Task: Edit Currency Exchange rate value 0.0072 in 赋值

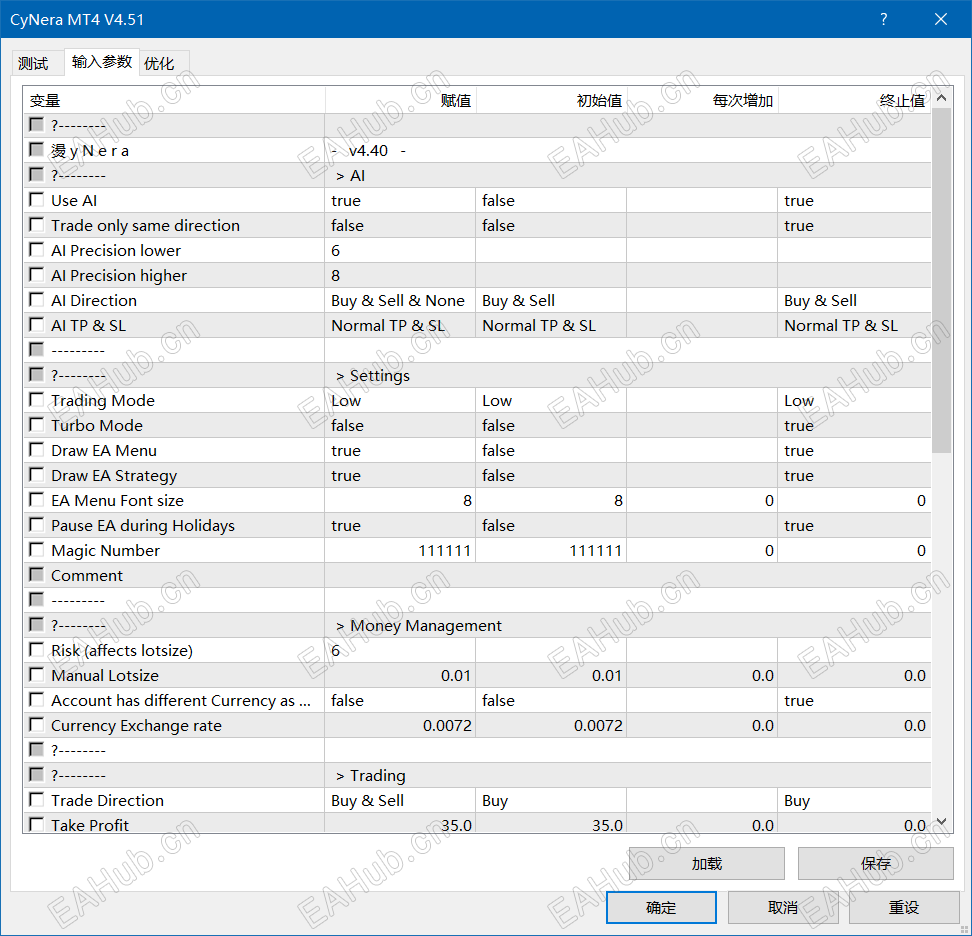Action: tap(400, 725)
